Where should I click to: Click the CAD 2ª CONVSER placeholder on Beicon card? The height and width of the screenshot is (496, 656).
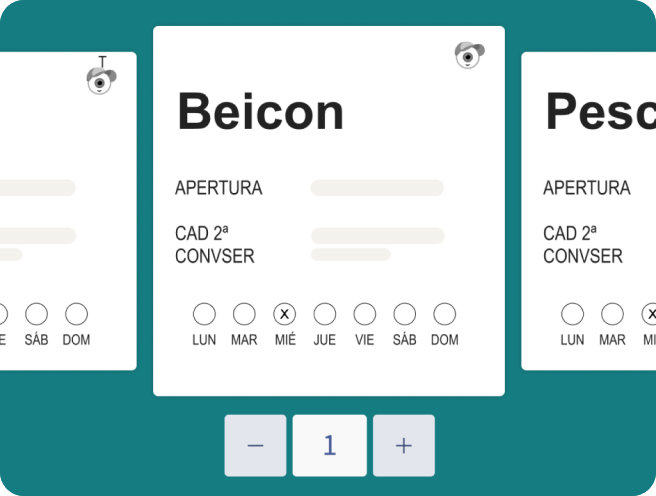(377, 237)
